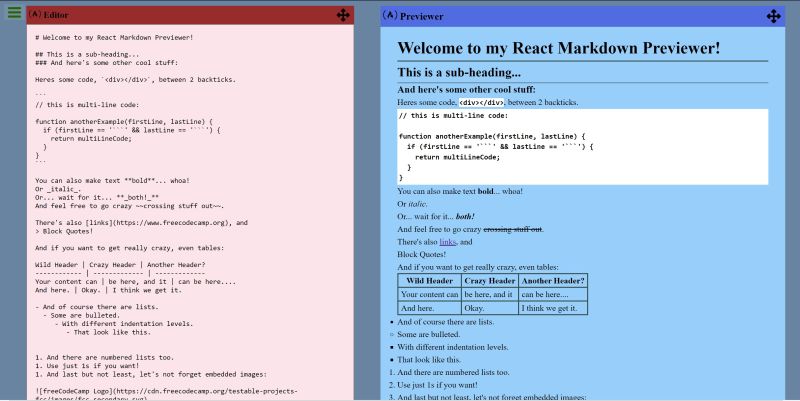This screenshot has height=401, width=800.
Task: Click the 'function anotherExample' line in Editor
Action: (124, 121)
